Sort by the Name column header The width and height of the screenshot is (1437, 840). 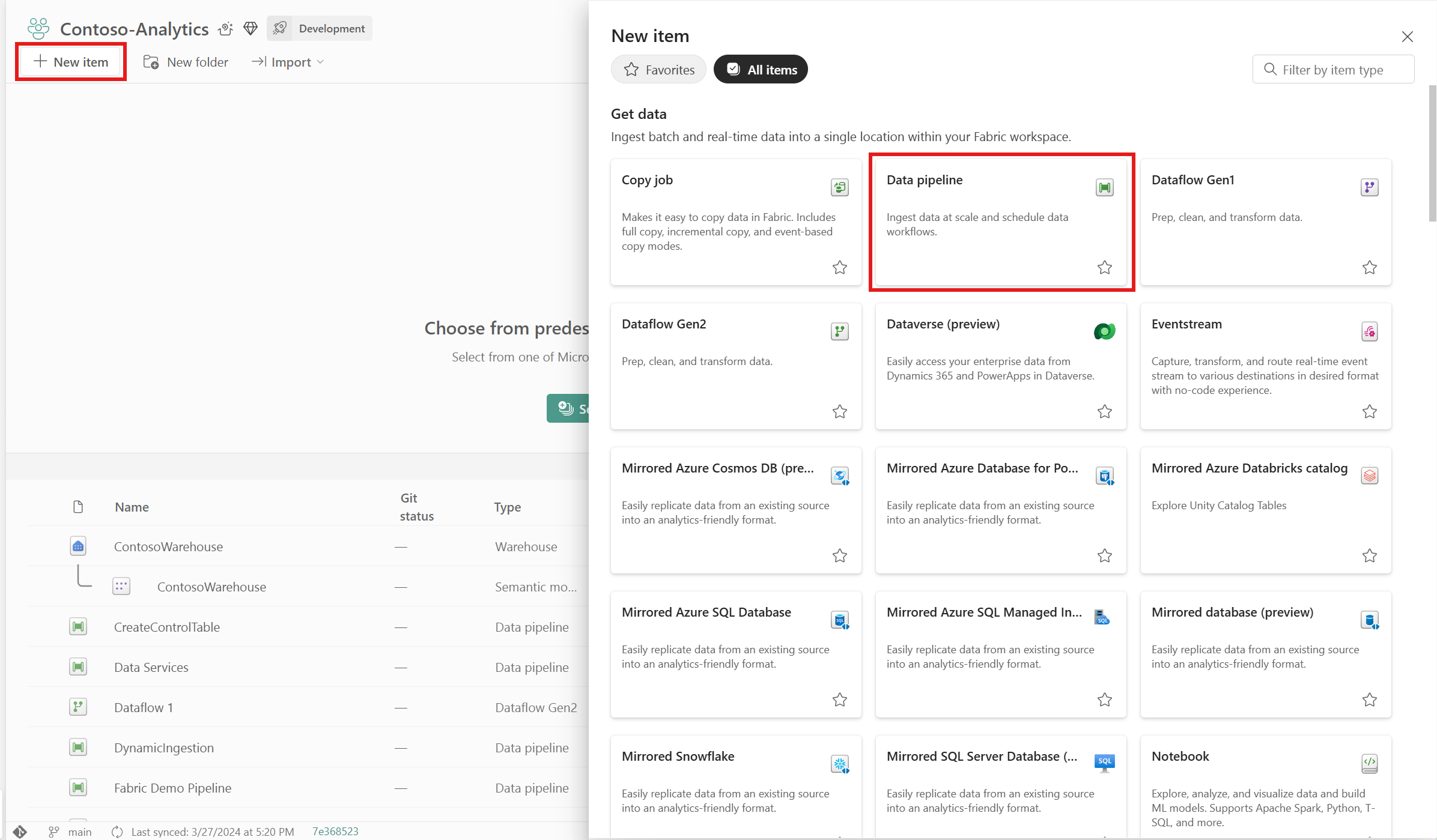[132, 507]
